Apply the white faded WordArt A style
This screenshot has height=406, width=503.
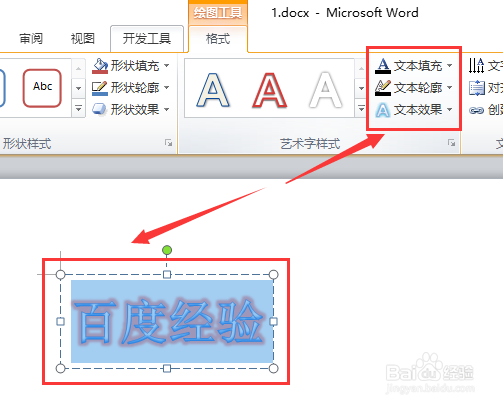click(325, 90)
